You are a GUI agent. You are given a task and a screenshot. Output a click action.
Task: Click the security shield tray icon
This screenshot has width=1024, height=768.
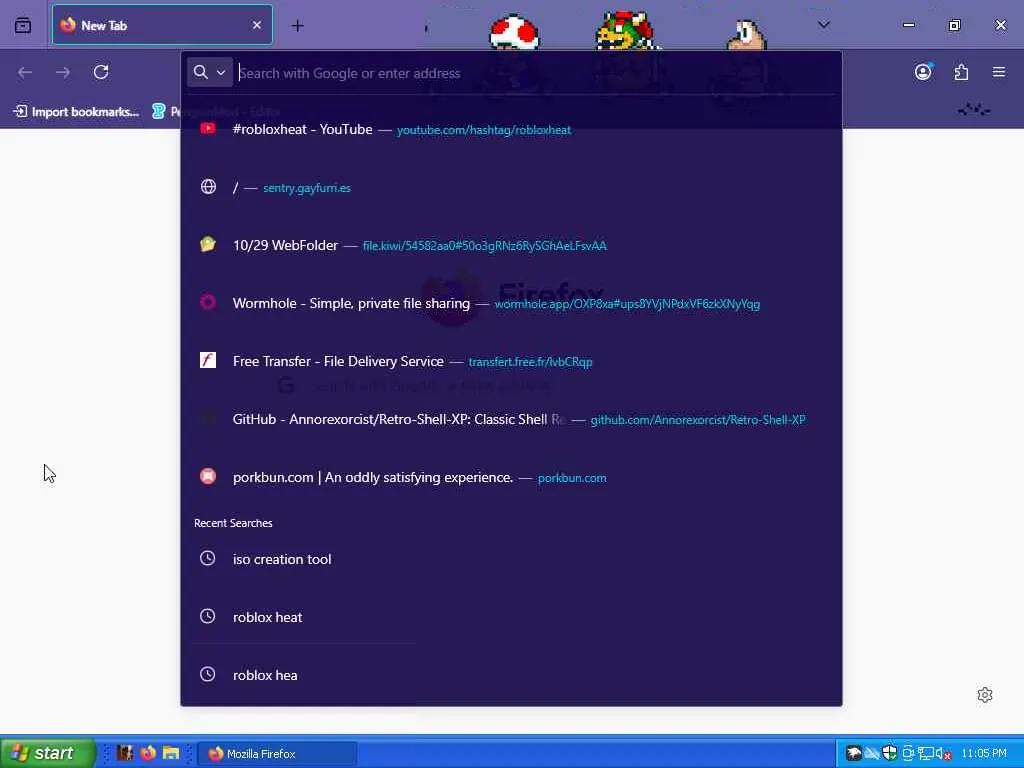tap(889, 753)
